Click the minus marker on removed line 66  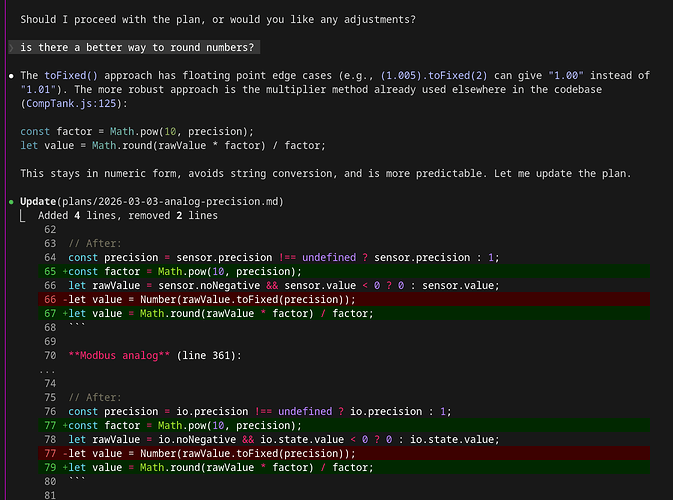tap(65, 299)
